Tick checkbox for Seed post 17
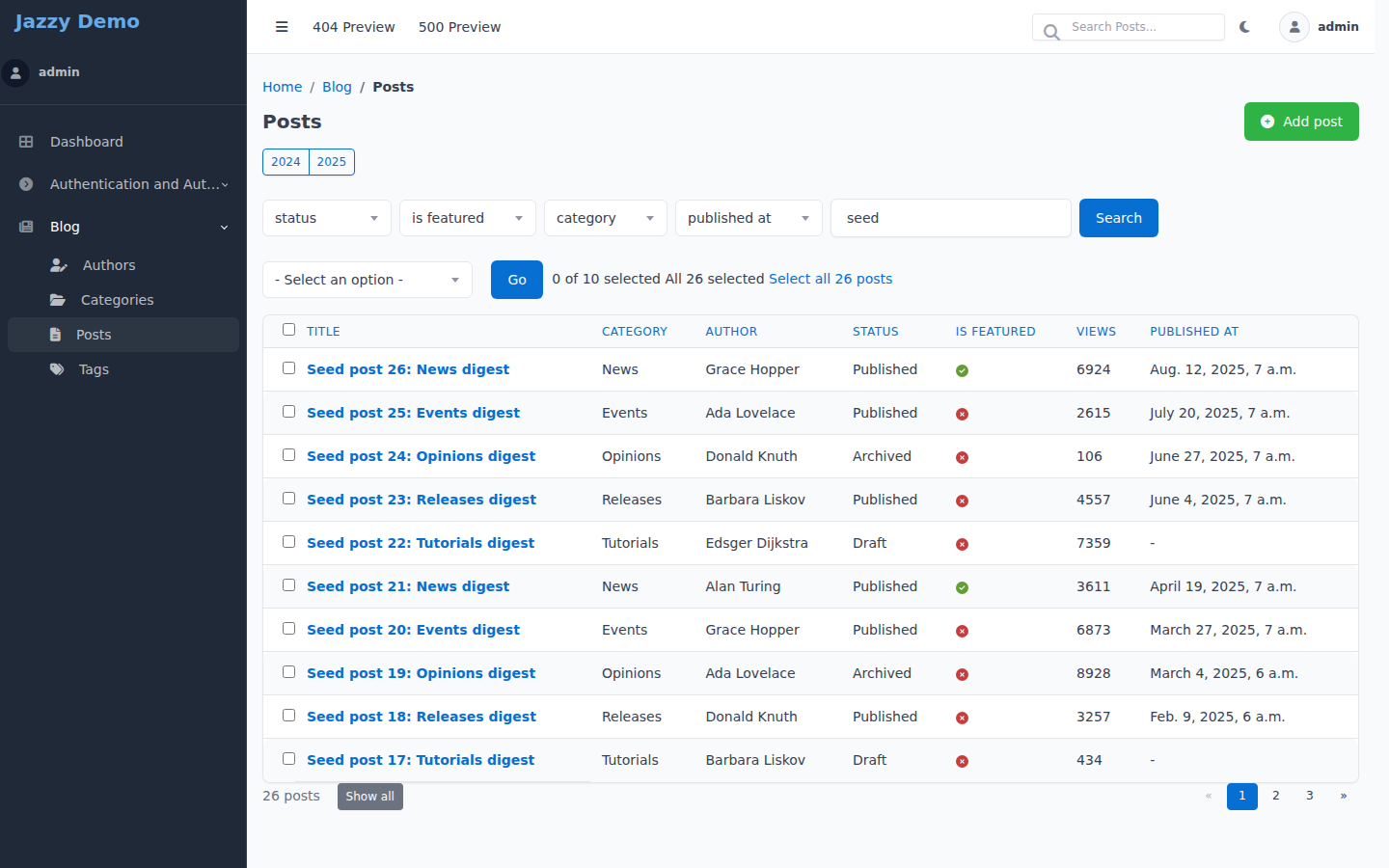The height and width of the screenshot is (868, 1389). [x=288, y=758]
